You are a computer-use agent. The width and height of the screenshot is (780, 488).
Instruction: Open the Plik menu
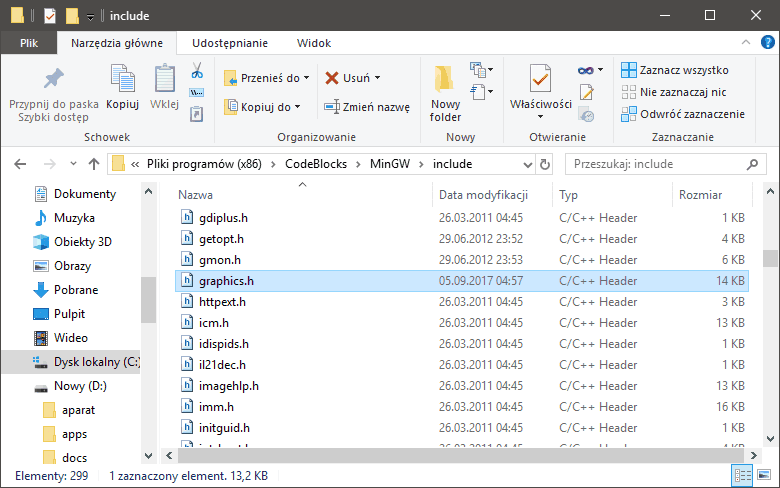pyautogui.click(x=29, y=43)
